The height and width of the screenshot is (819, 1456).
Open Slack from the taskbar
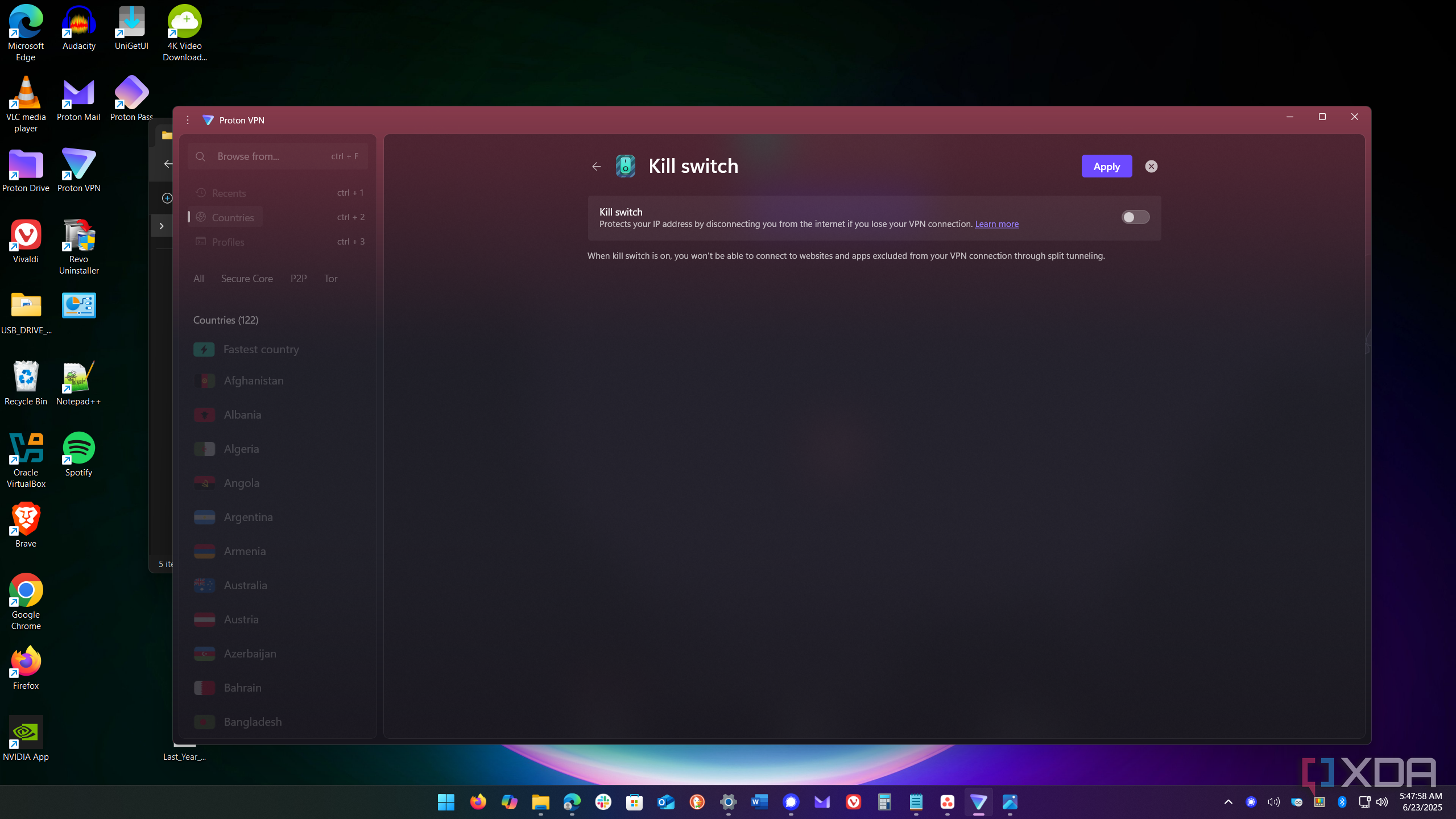(x=603, y=802)
